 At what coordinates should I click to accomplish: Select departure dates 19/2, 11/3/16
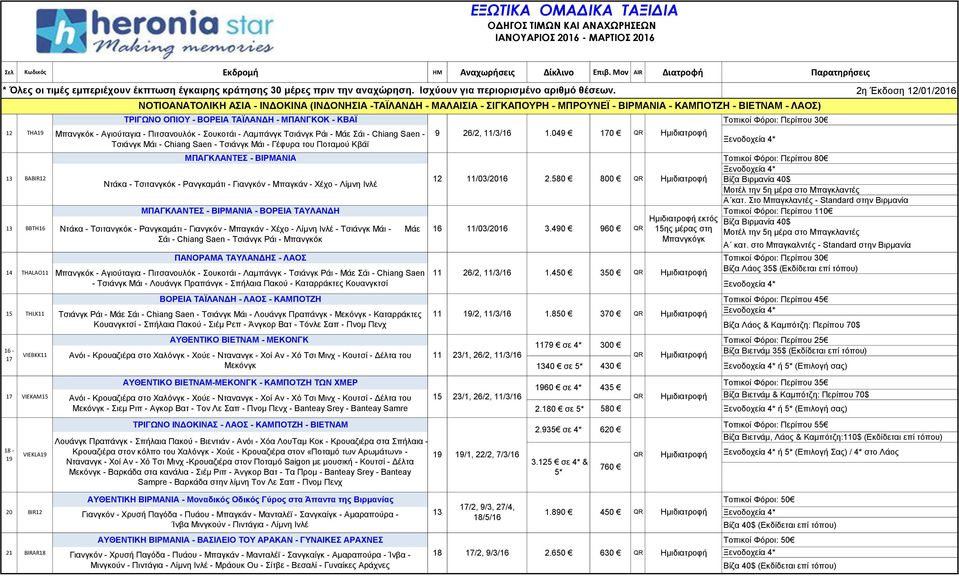(487, 314)
